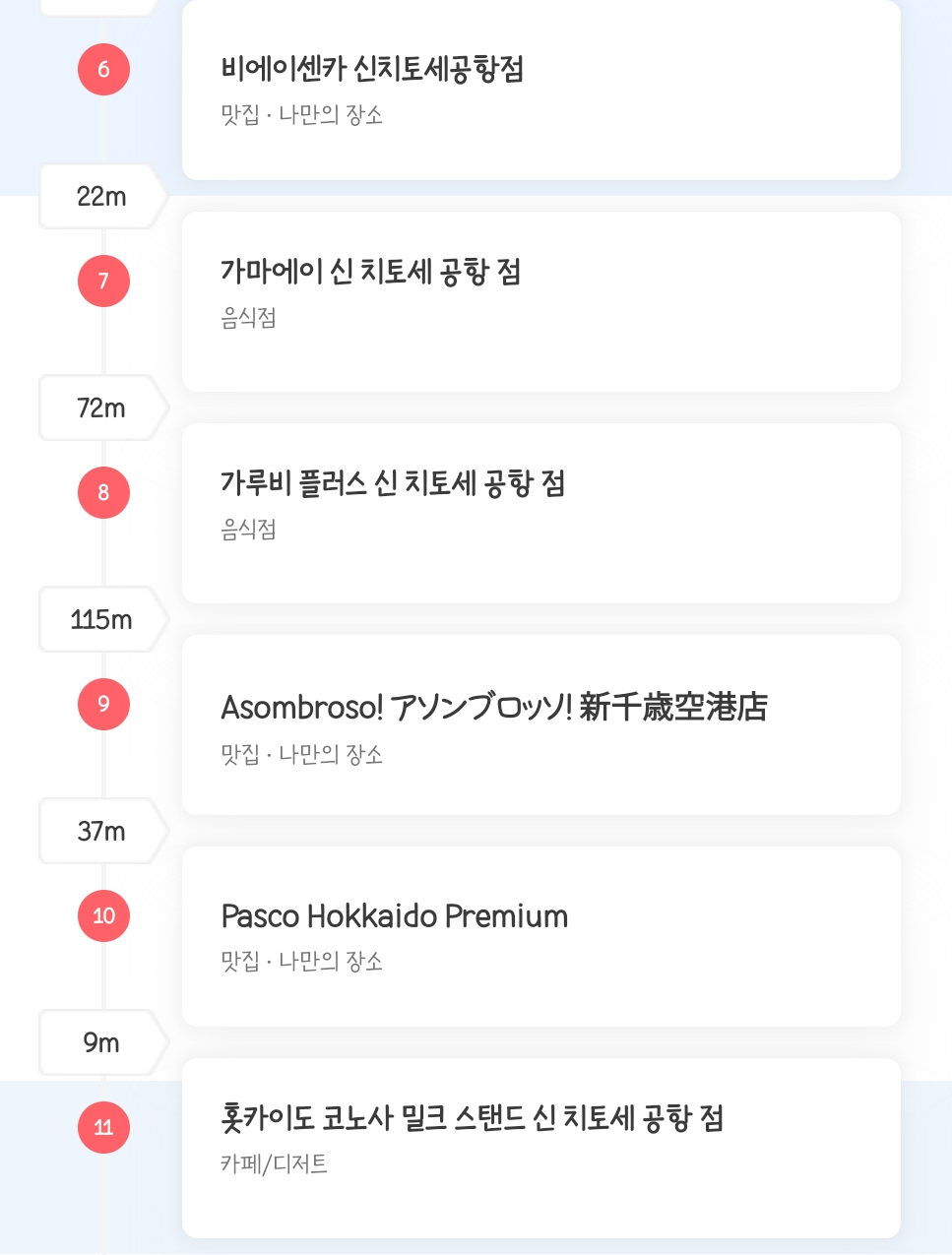952x1255 pixels.
Task: Open 홋카이도 코노사 밀크 스탠드 card
Action: click(541, 1148)
